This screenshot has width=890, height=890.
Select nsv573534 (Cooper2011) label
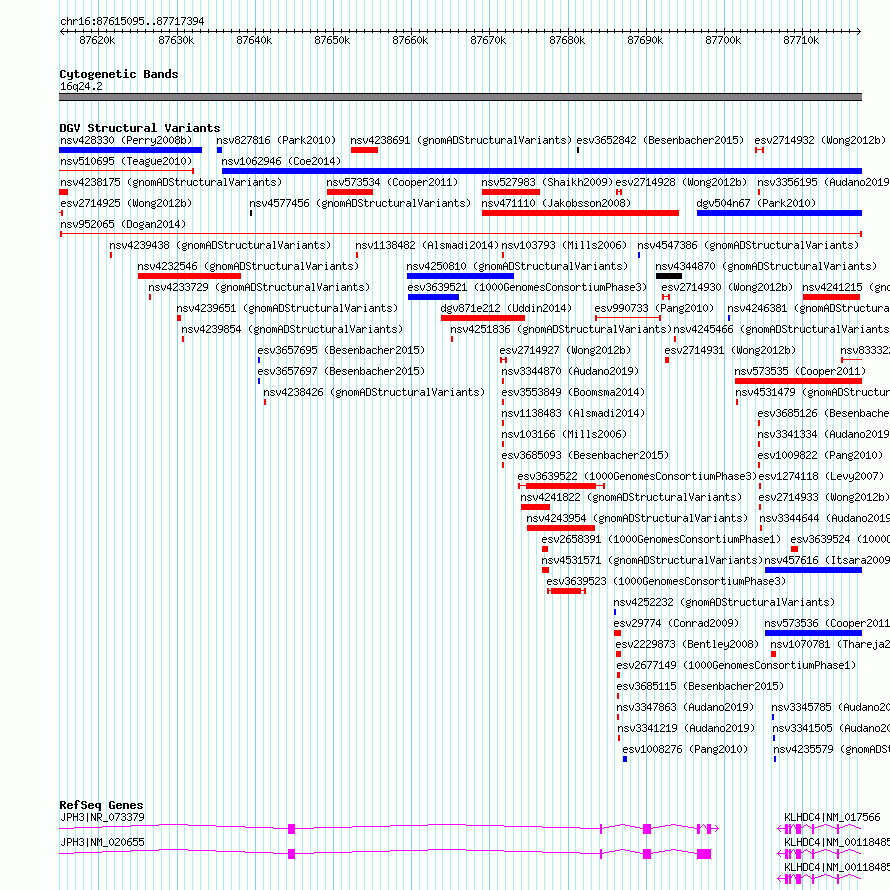[392, 182]
